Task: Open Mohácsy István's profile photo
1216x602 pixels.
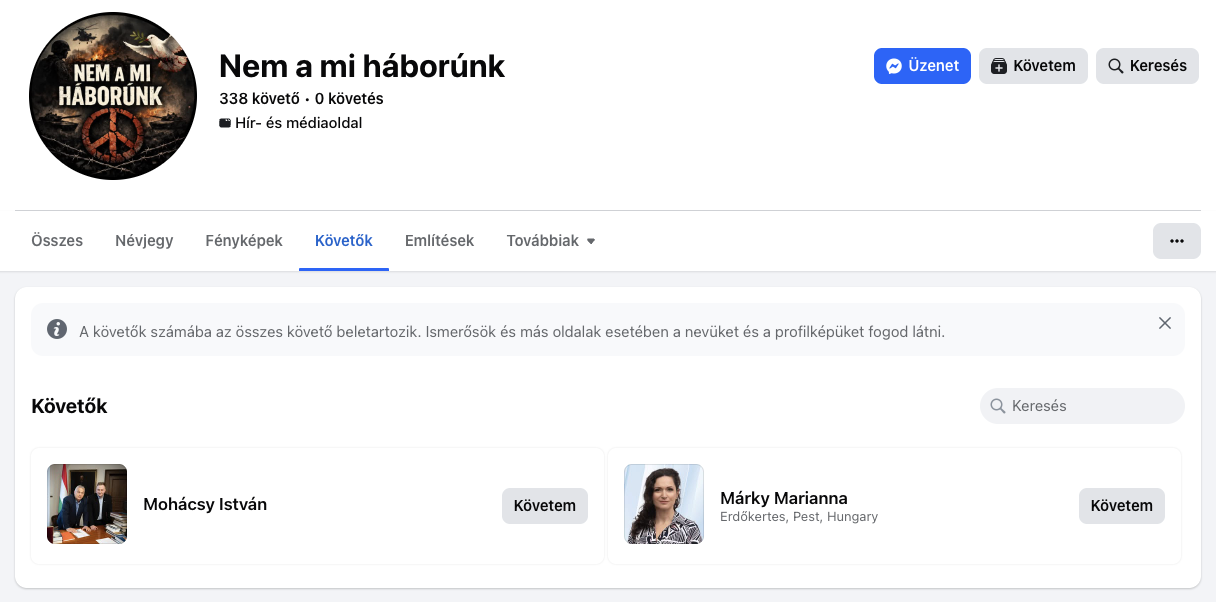Action: [x=87, y=504]
